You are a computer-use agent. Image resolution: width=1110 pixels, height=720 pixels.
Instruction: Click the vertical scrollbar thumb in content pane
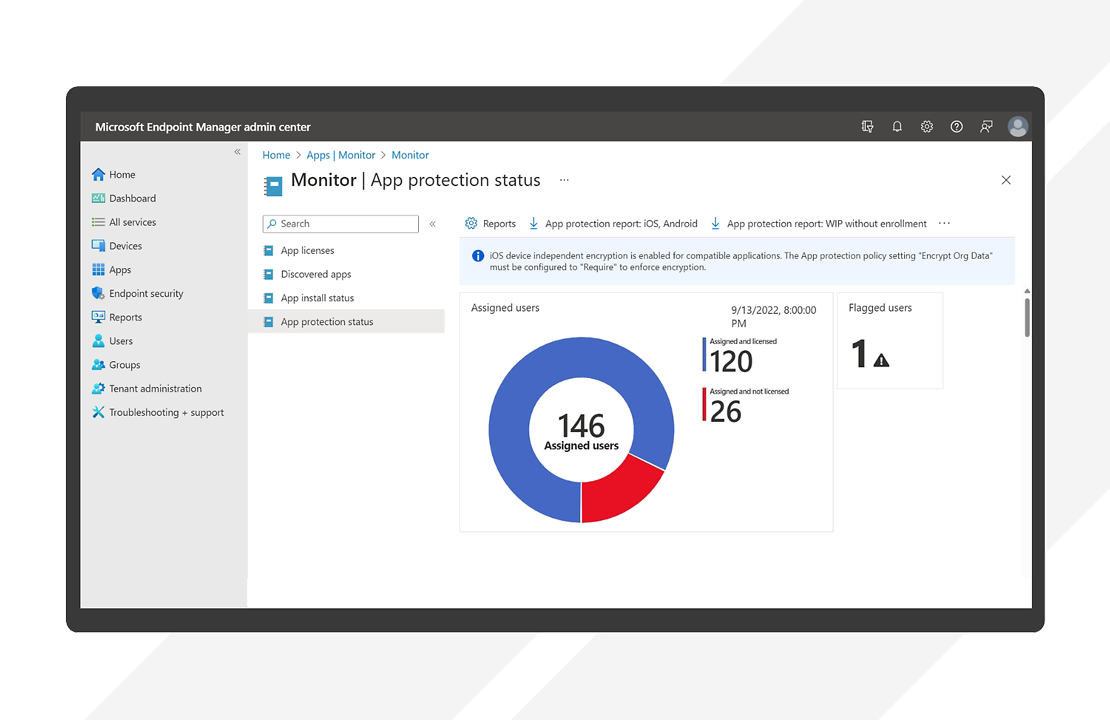pyautogui.click(x=1027, y=317)
